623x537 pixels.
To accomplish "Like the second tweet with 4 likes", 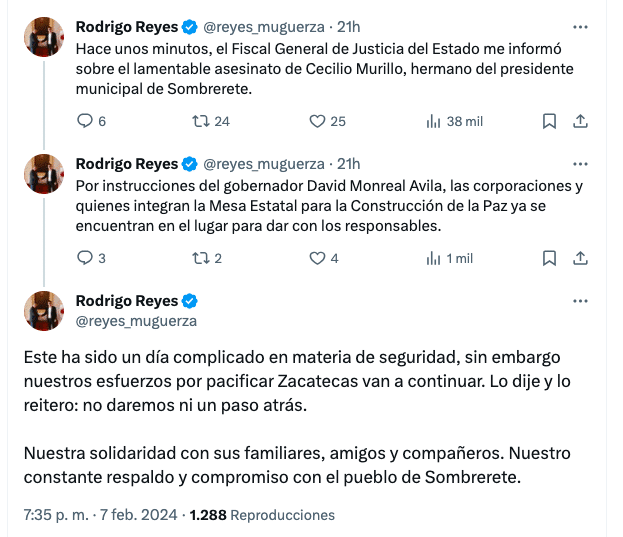I will pos(318,258).
